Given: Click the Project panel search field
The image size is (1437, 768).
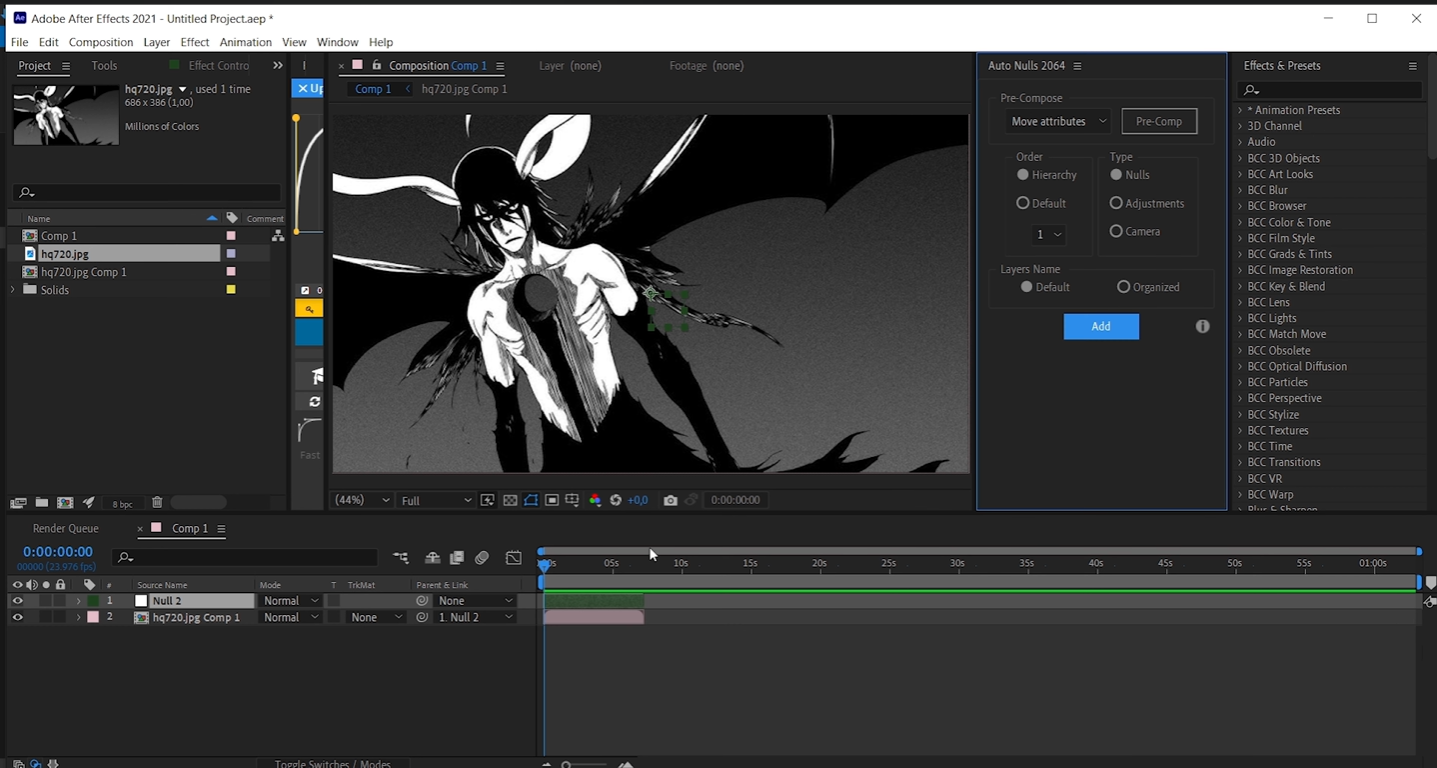Looking at the screenshot, I should (x=147, y=192).
